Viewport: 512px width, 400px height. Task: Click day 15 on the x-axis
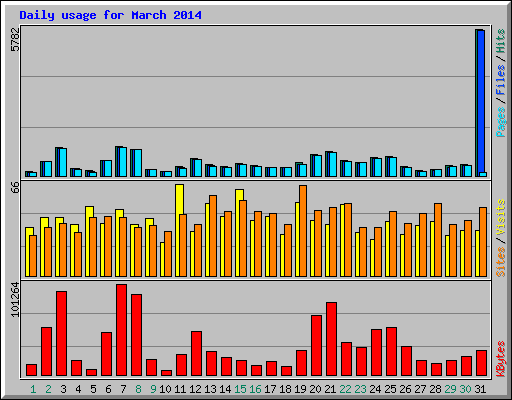[x=240, y=389]
